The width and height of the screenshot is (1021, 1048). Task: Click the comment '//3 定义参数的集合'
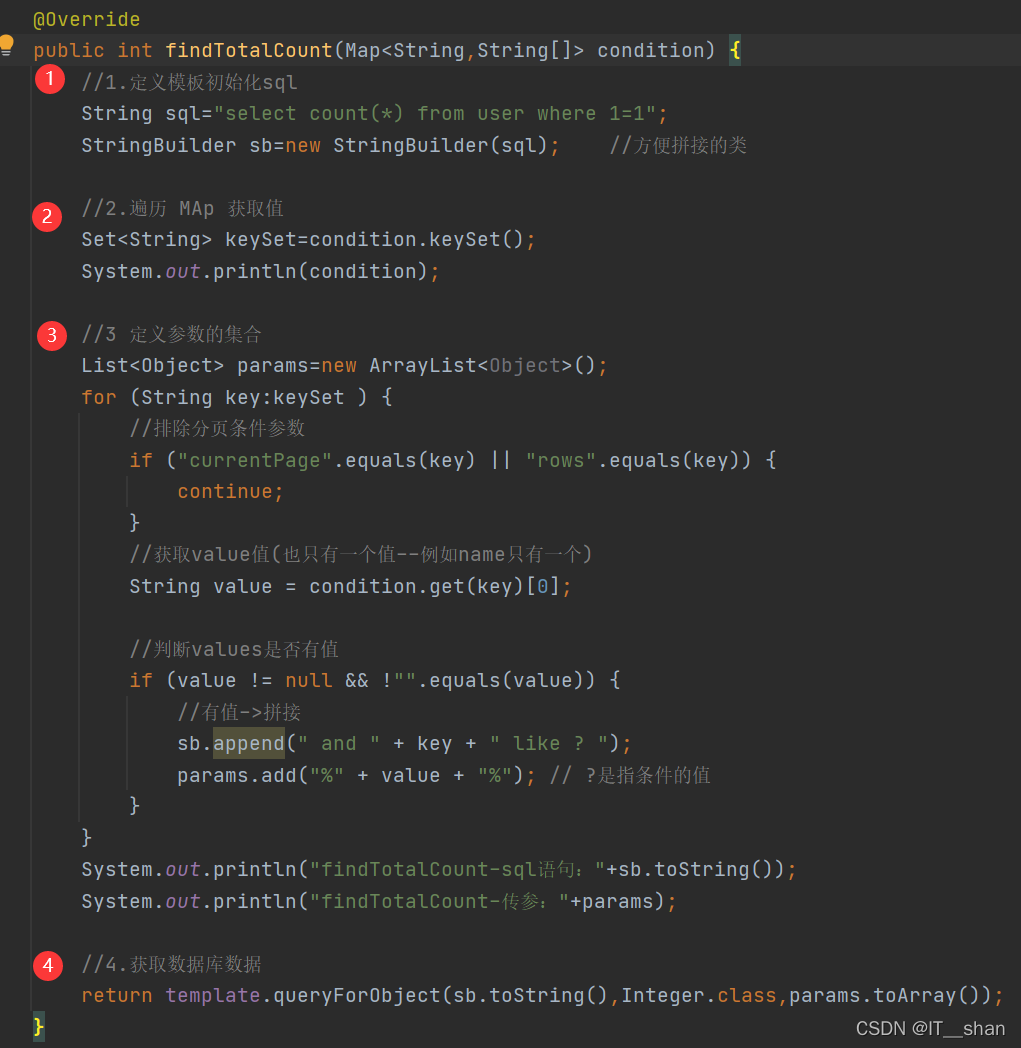click(171, 334)
